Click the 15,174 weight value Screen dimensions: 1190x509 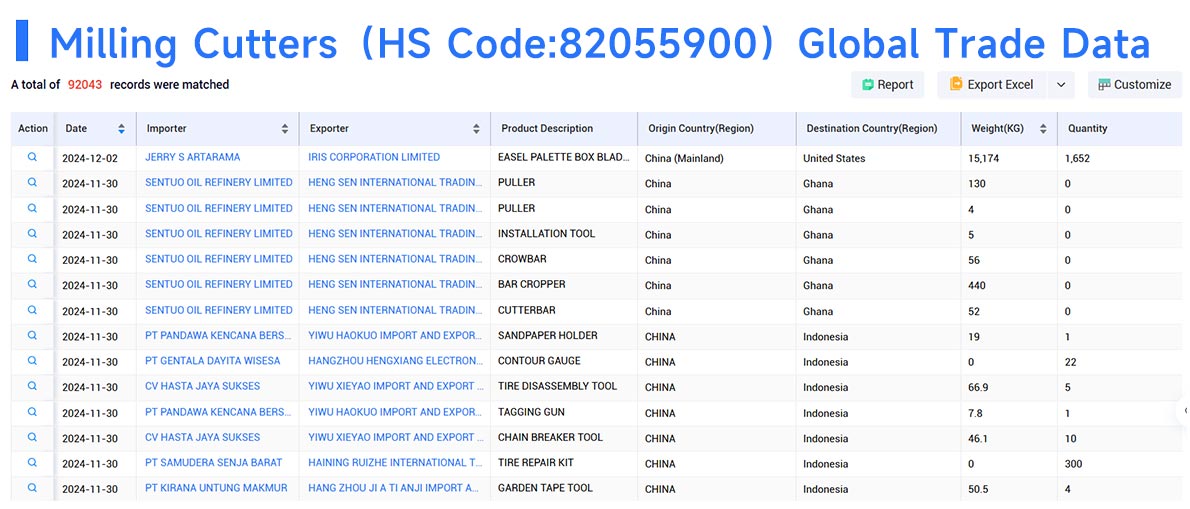click(x=983, y=159)
